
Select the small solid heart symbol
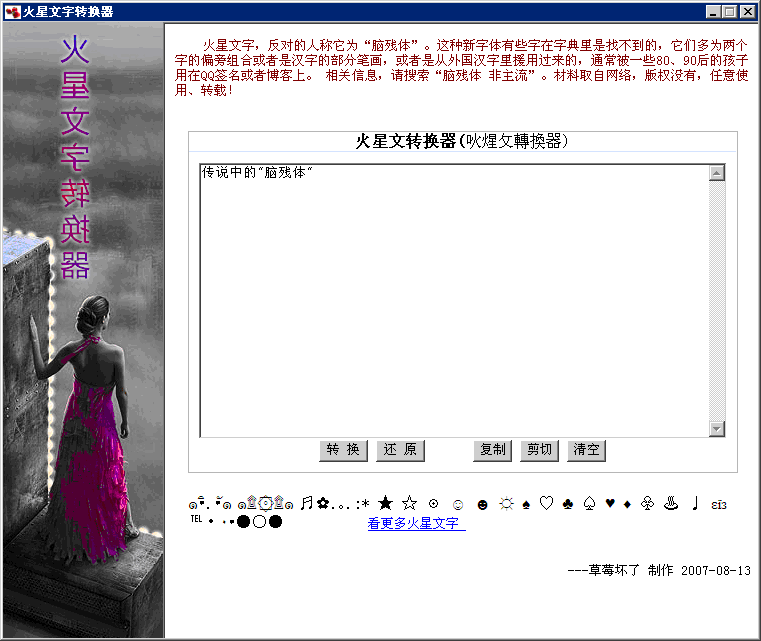coord(610,504)
